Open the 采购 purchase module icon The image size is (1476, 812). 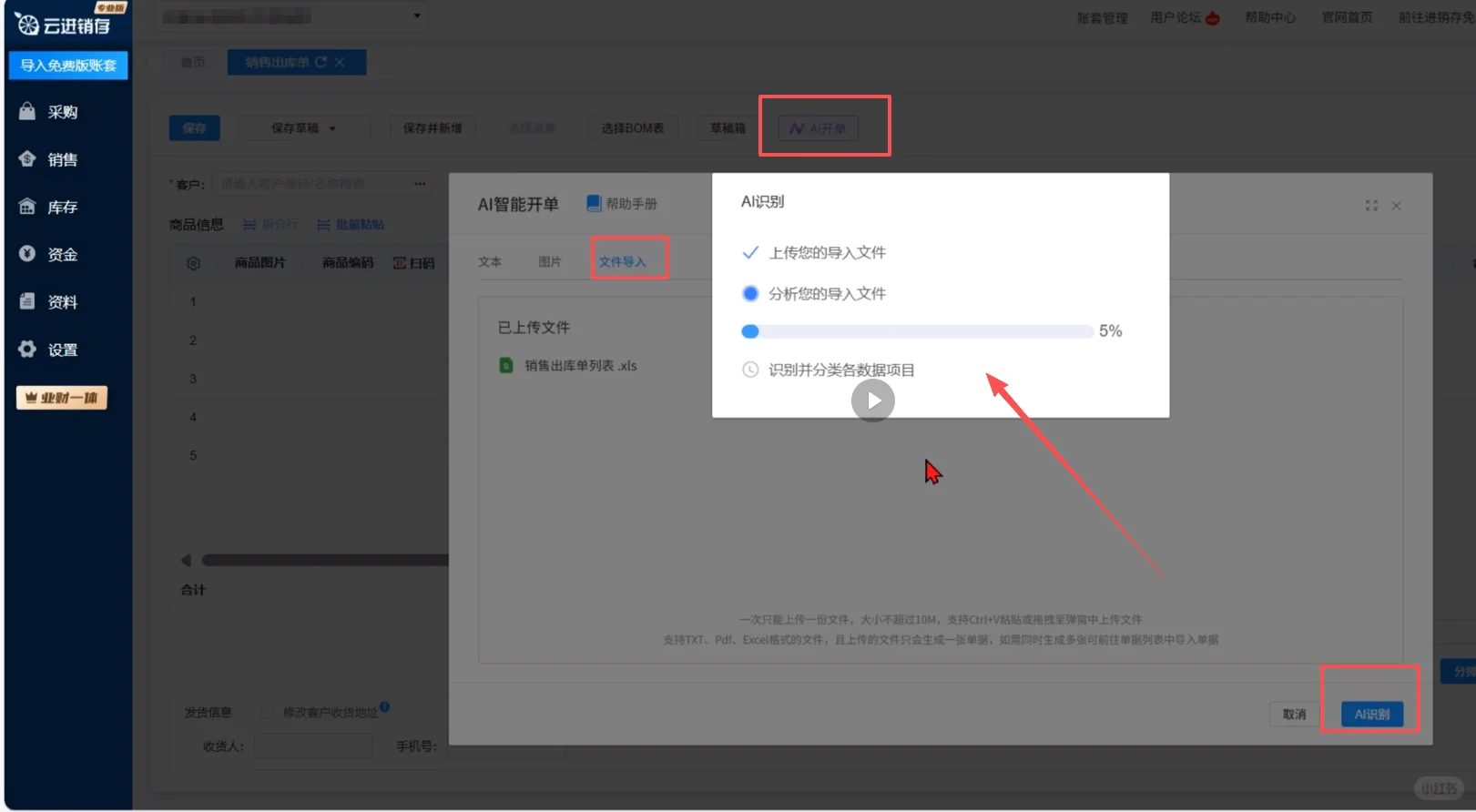(27, 111)
